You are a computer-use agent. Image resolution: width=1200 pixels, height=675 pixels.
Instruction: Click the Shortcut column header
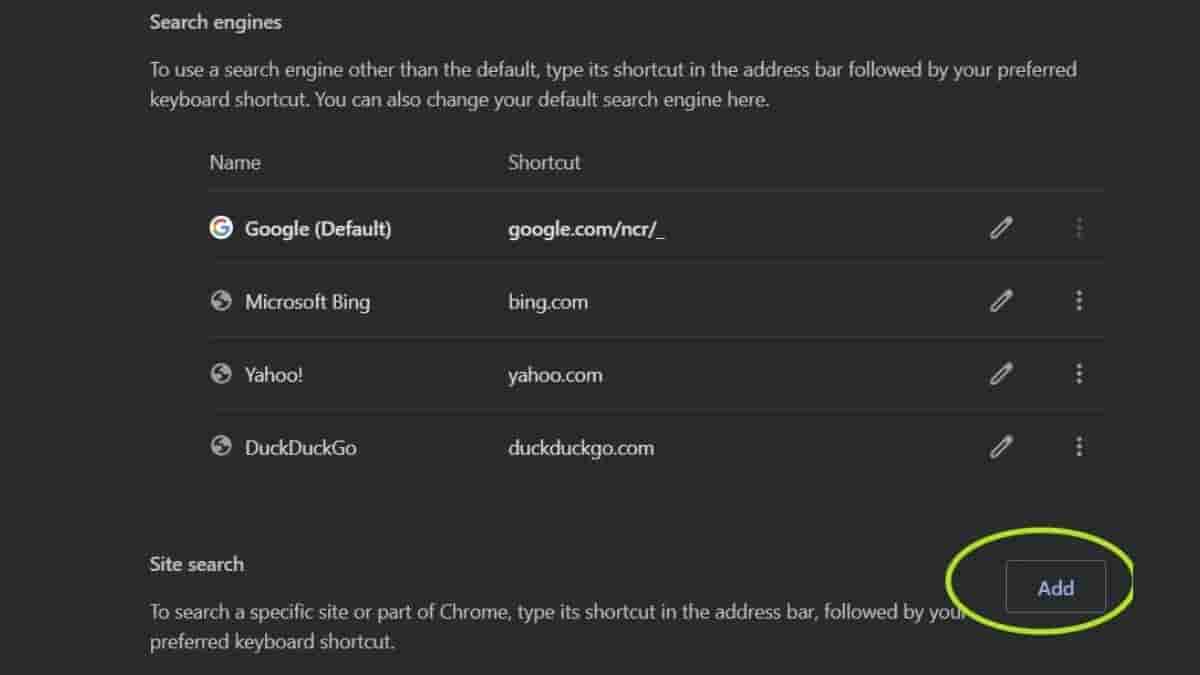(544, 162)
